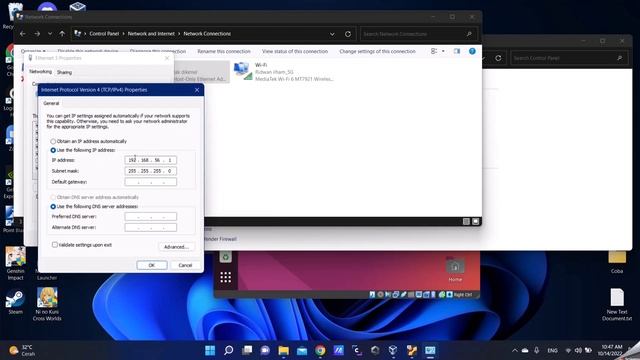
Task: Click the ENG language indicator
Action: coord(552,350)
